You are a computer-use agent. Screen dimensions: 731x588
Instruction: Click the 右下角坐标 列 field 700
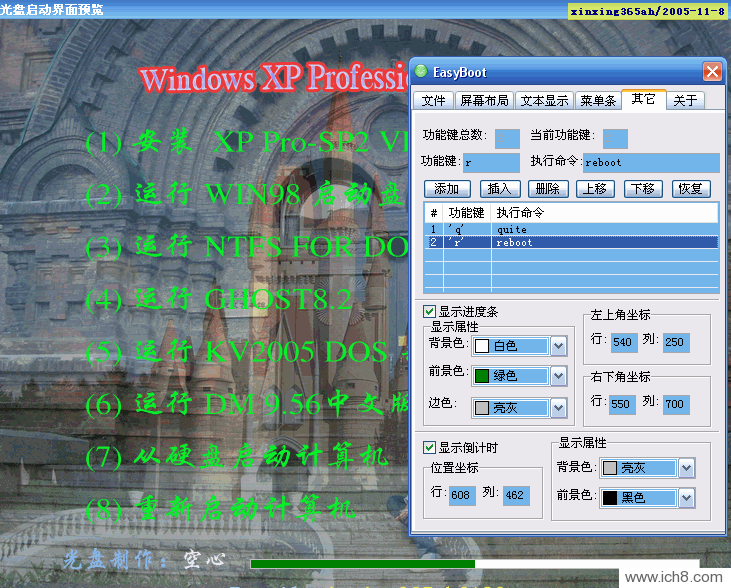click(676, 404)
